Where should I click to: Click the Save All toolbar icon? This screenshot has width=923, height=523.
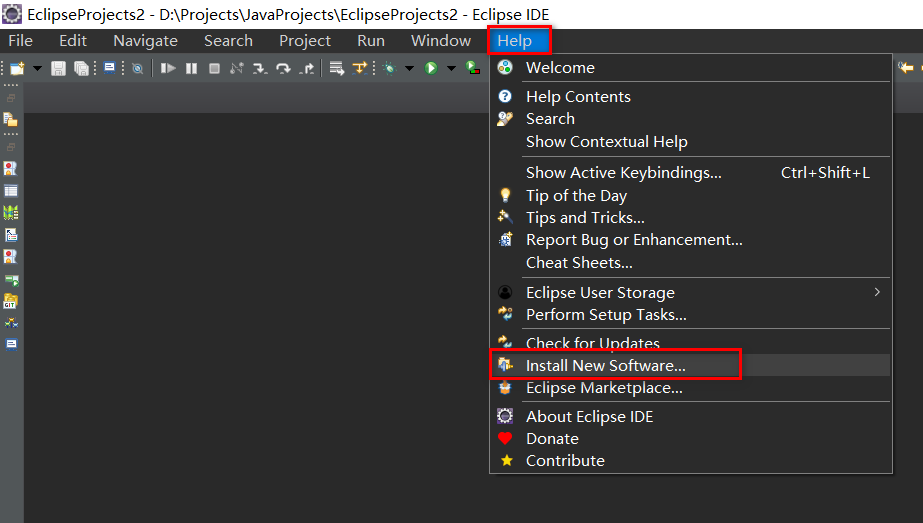coord(81,68)
